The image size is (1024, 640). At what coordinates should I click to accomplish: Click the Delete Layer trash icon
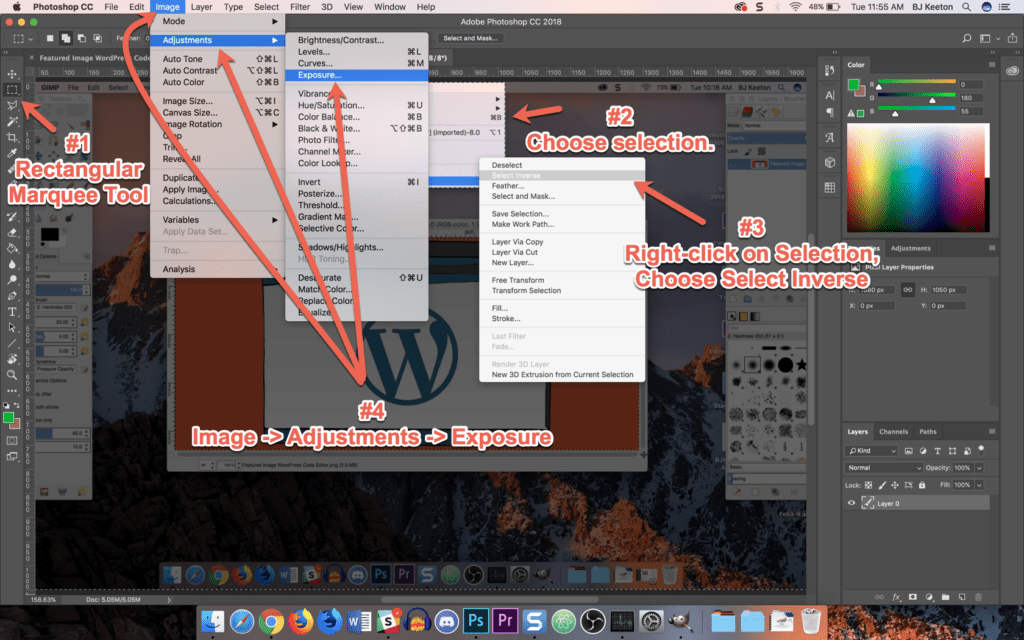978,597
